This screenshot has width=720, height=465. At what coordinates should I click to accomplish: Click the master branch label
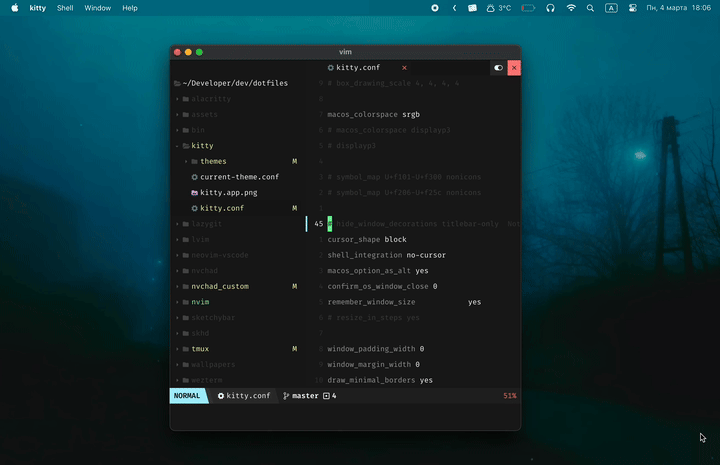305,396
